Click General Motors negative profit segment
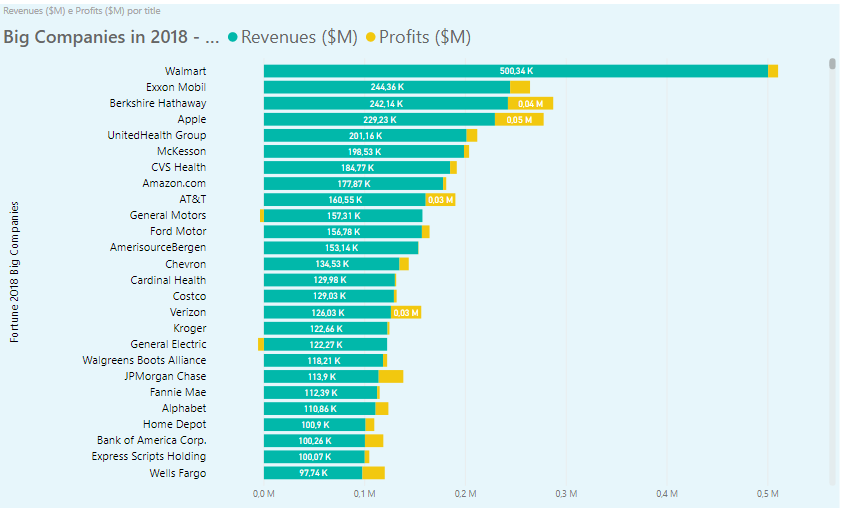Viewport: 848px width, 514px height. [262, 216]
